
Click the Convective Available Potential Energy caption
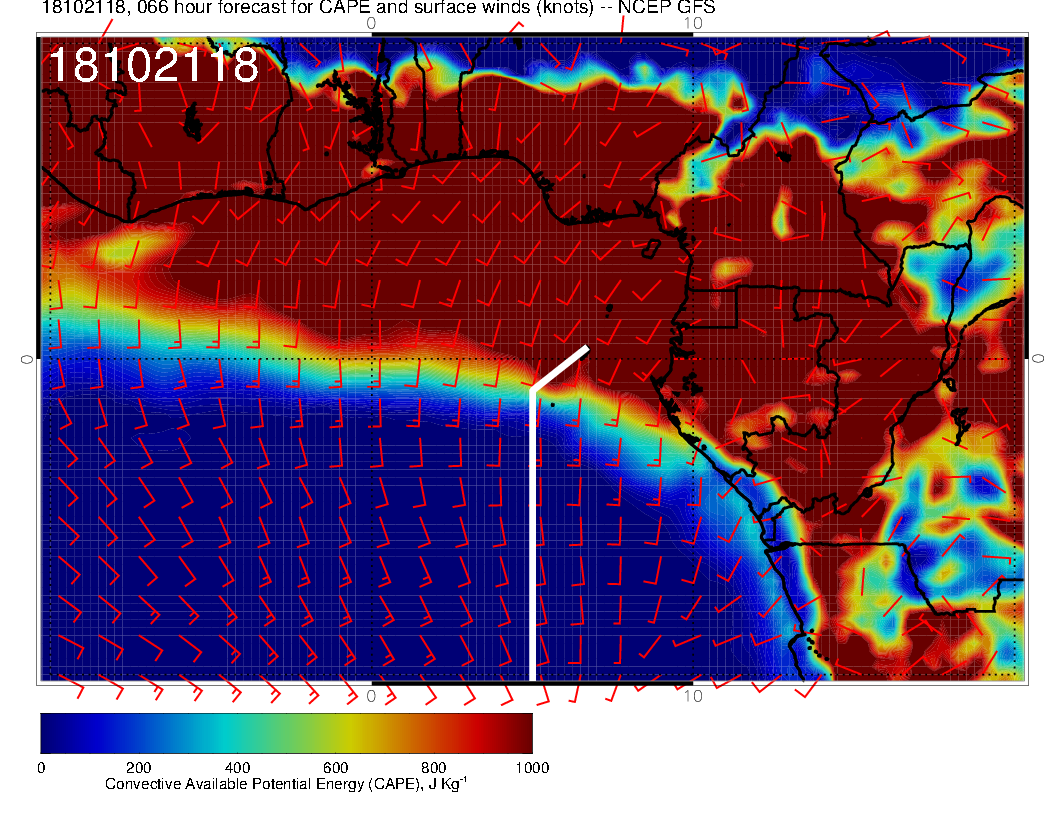tap(286, 784)
